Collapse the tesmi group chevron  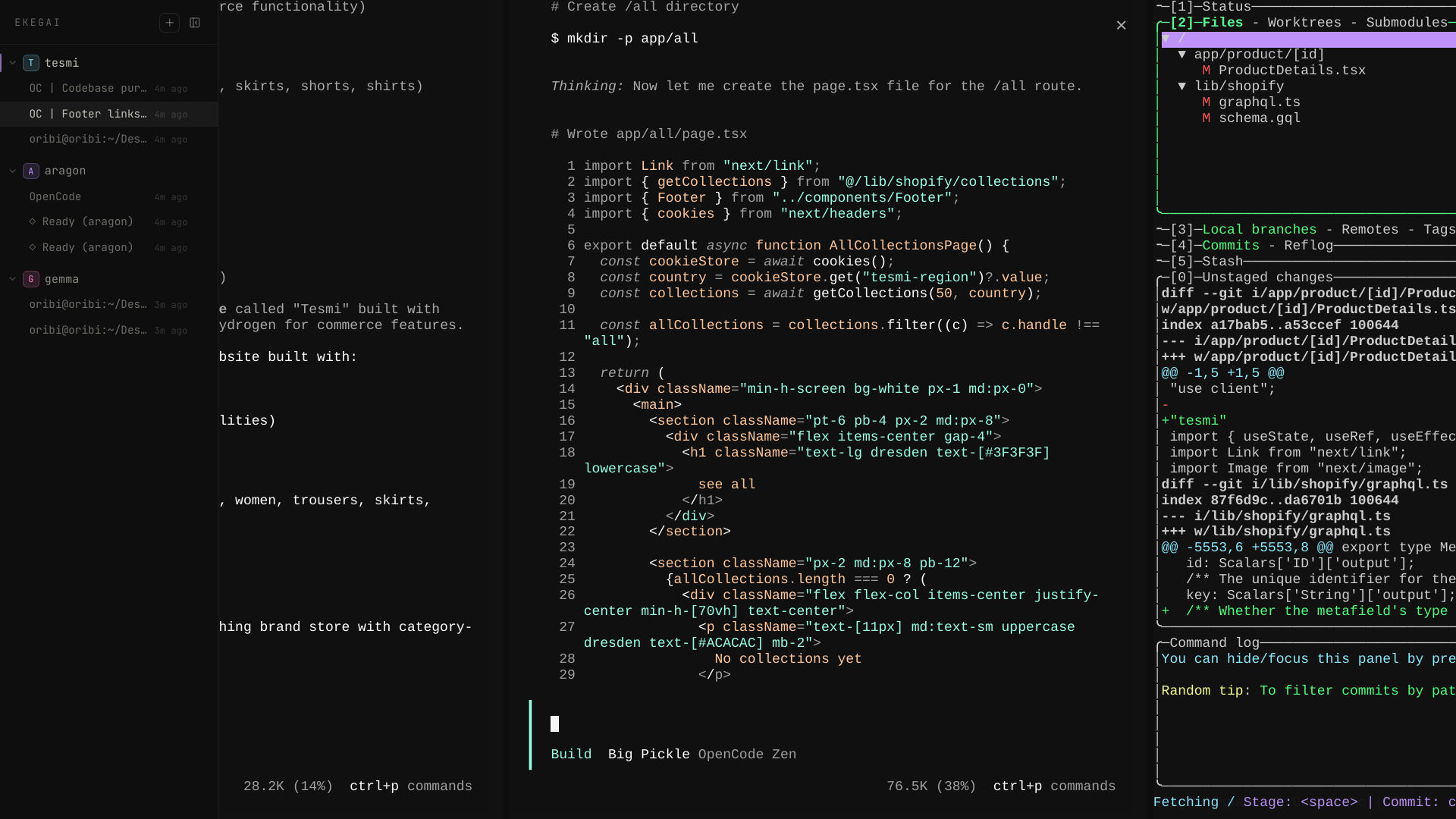12,63
